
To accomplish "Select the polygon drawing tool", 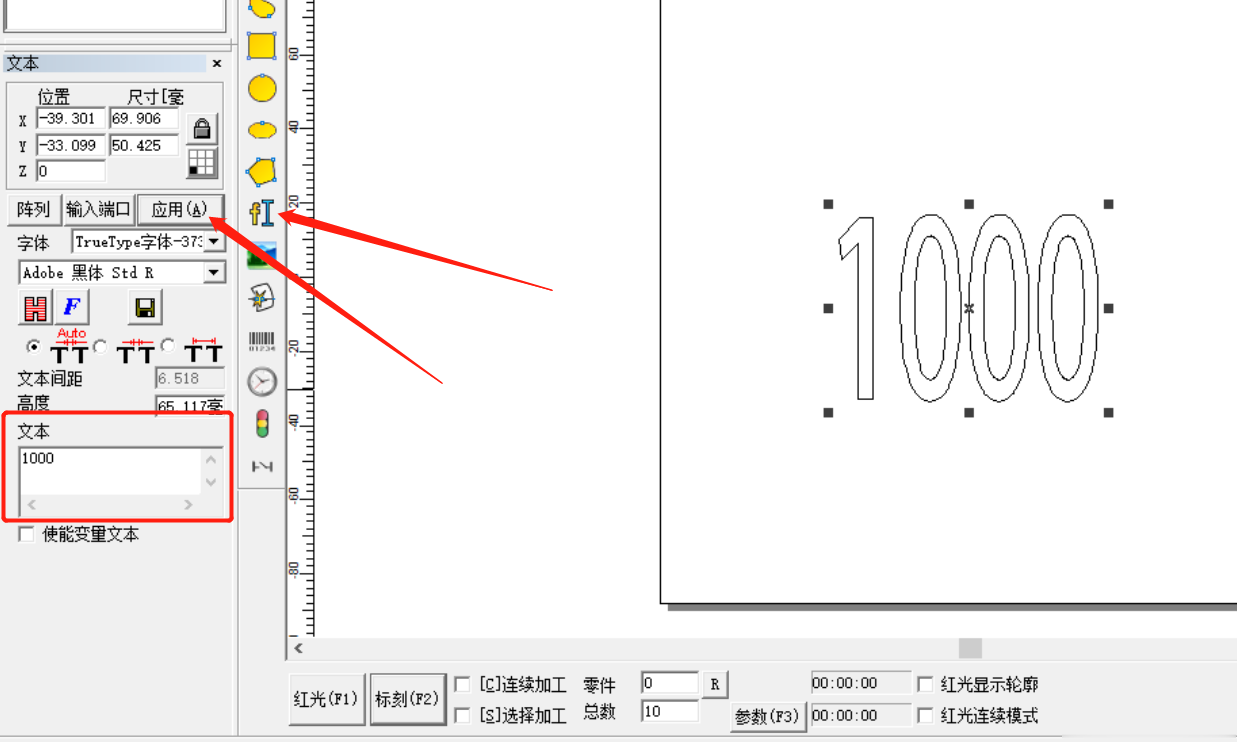I will click(x=262, y=171).
